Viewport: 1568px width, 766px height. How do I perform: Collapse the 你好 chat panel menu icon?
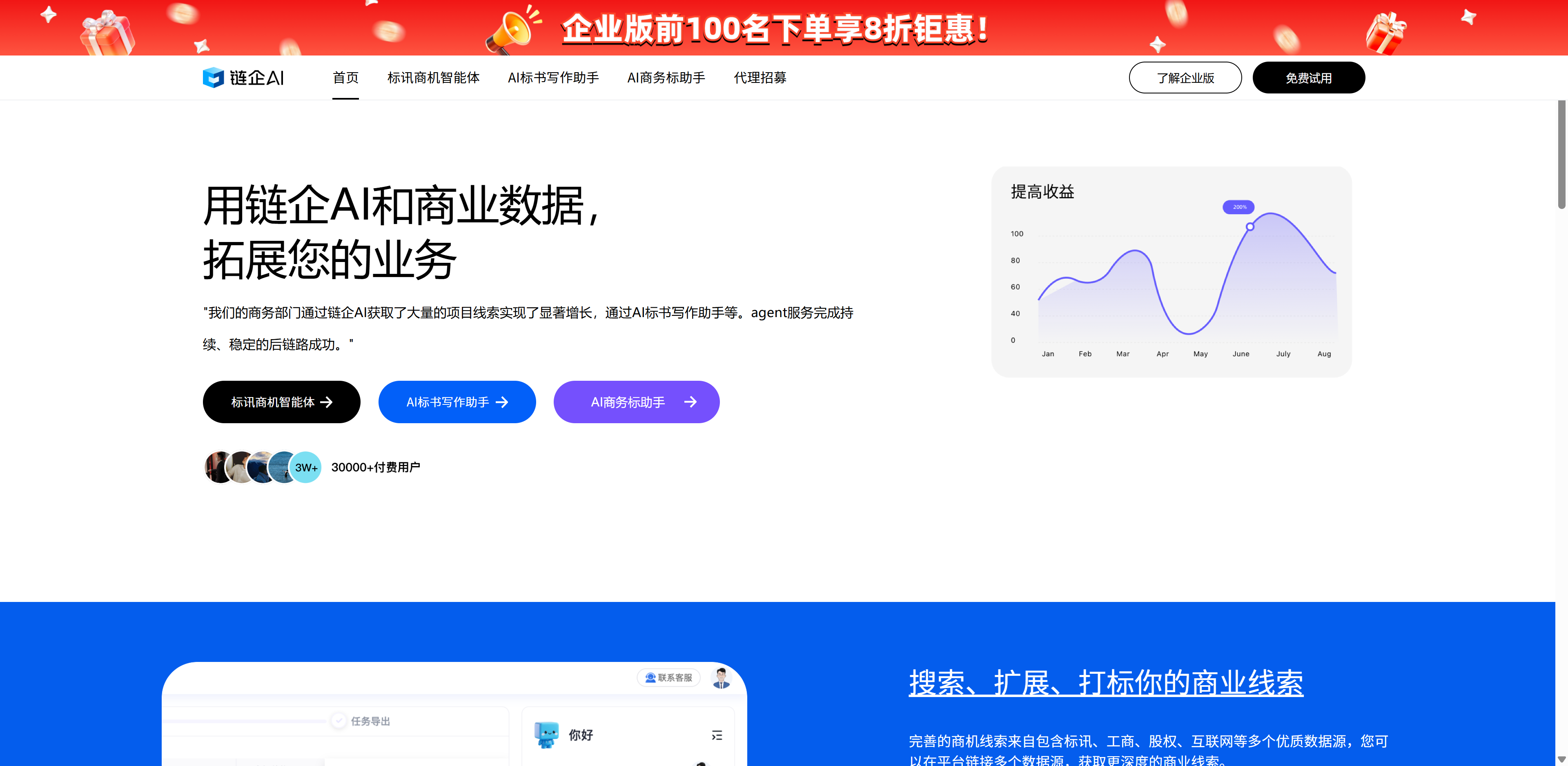(717, 735)
